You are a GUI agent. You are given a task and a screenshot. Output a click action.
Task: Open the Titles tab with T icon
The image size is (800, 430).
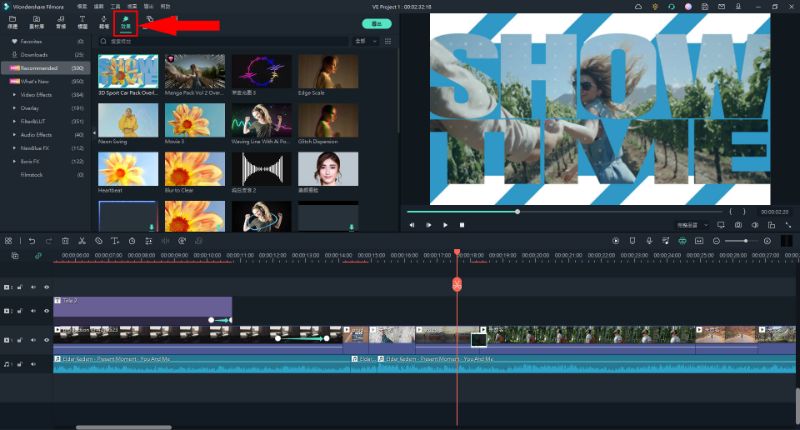(82, 22)
